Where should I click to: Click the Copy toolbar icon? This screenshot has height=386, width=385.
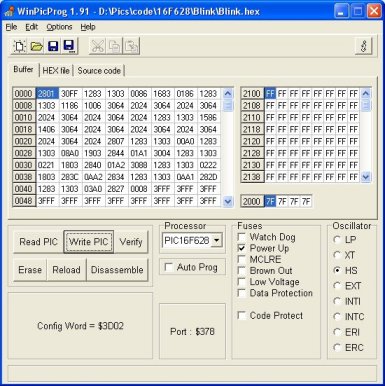114,46
